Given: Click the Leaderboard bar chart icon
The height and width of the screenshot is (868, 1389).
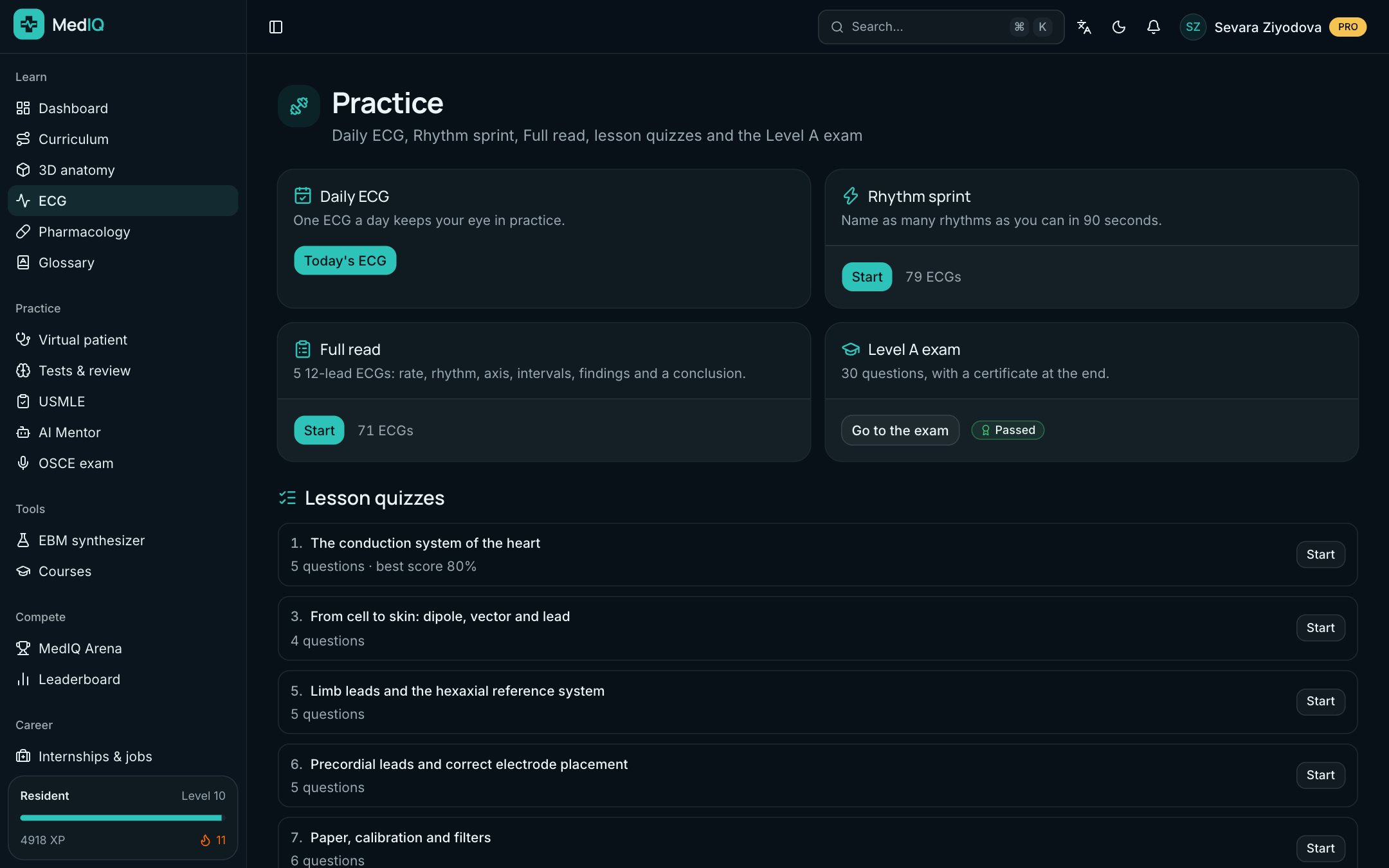Looking at the screenshot, I should pyautogui.click(x=23, y=679).
